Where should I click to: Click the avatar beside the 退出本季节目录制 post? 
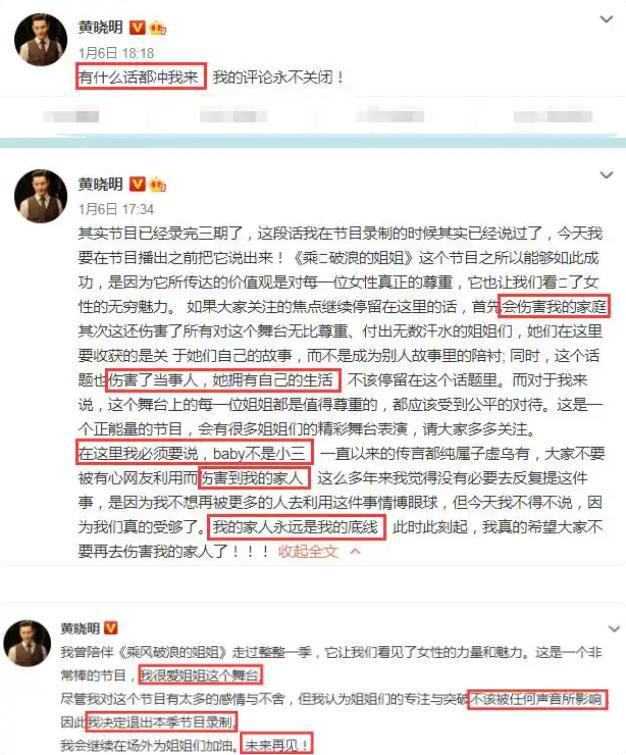click(27, 644)
